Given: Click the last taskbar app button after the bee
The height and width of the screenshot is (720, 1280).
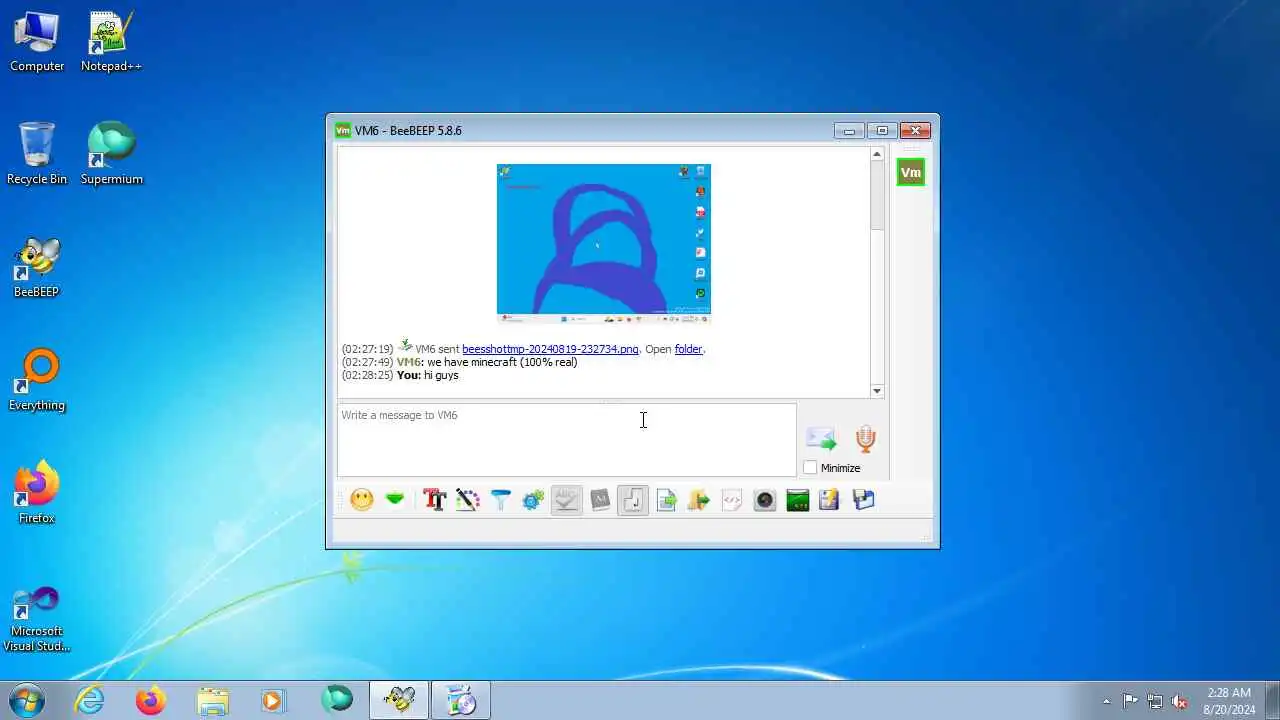Looking at the screenshot, I should coord(461,700).
